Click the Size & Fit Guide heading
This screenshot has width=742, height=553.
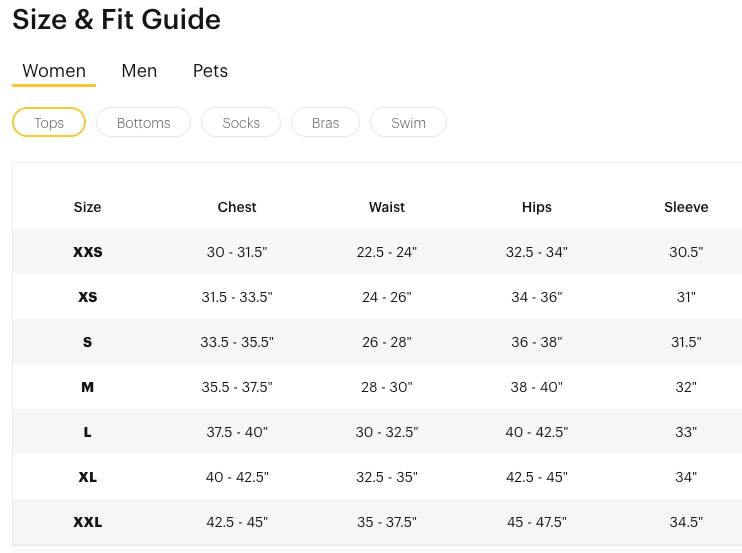116,19
